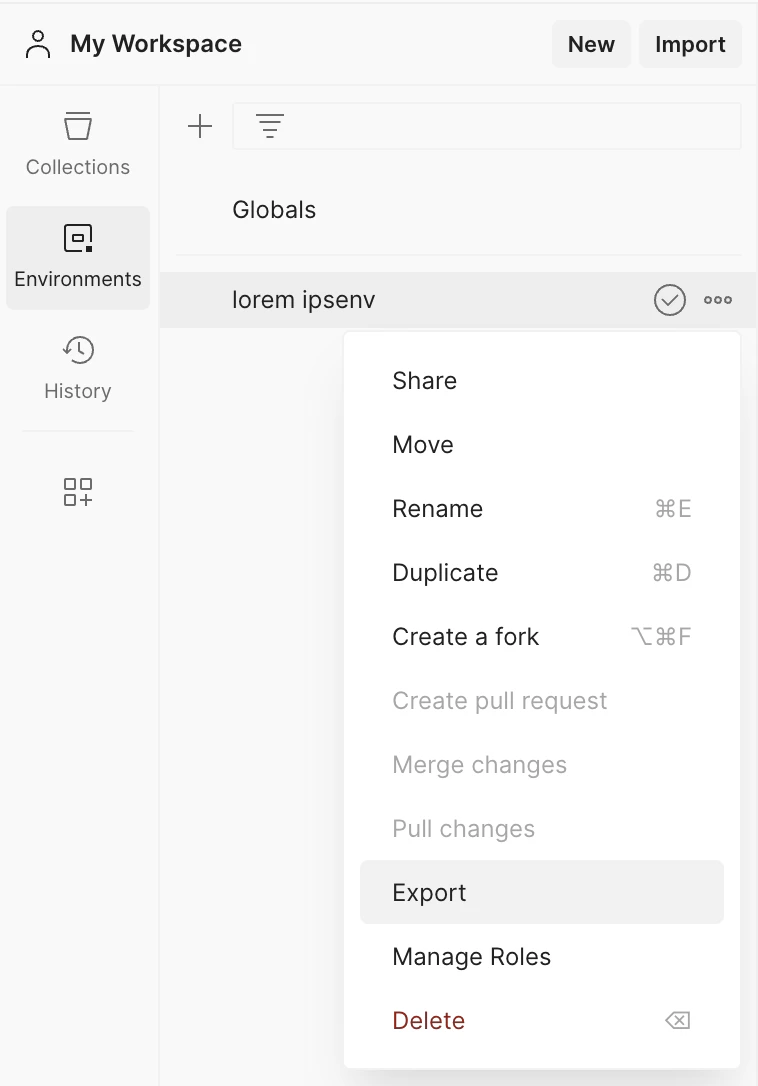
Task: Click the New button
Action: coord(591,44)
